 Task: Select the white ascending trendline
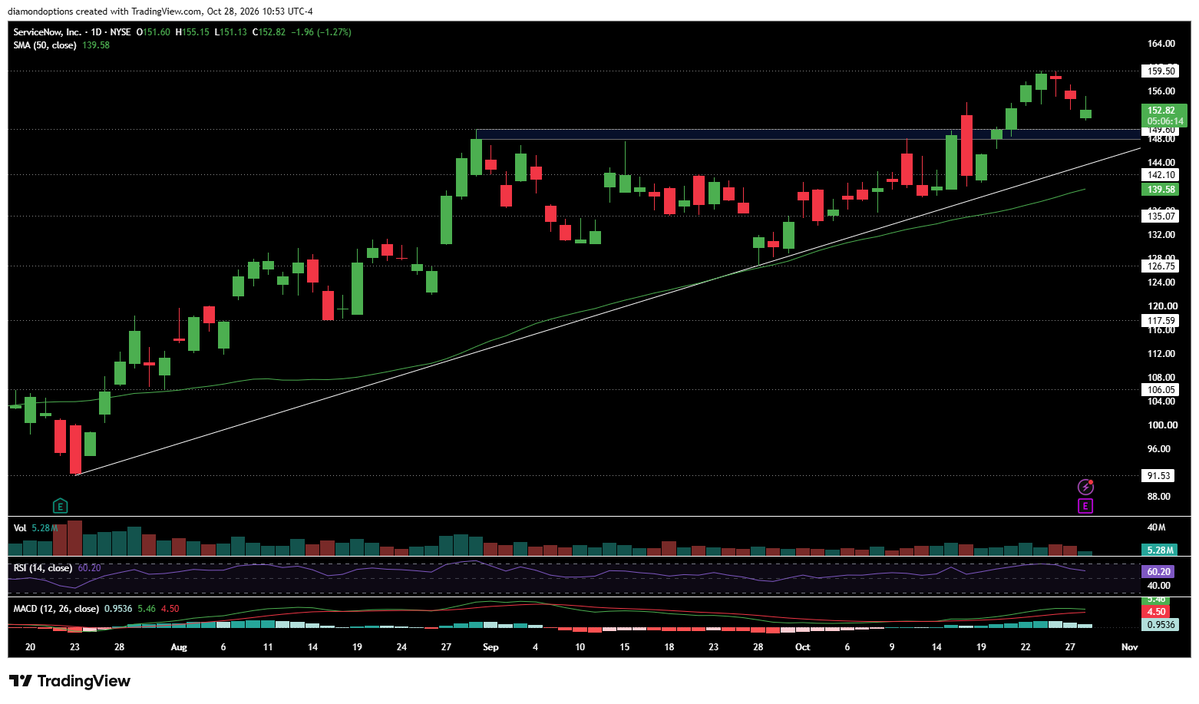608,313
